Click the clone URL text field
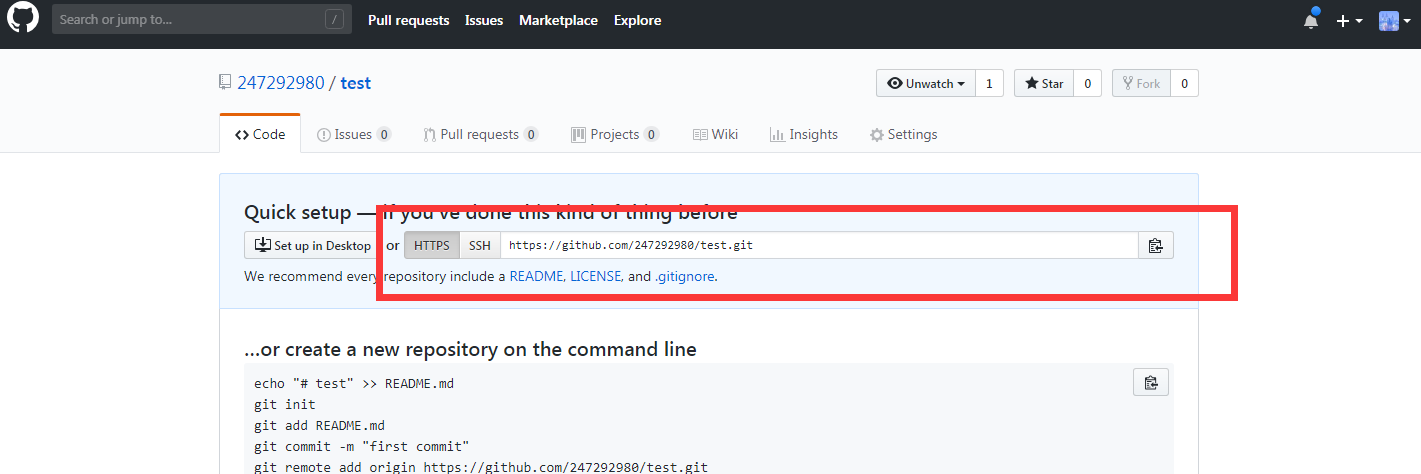 point(819,245)
